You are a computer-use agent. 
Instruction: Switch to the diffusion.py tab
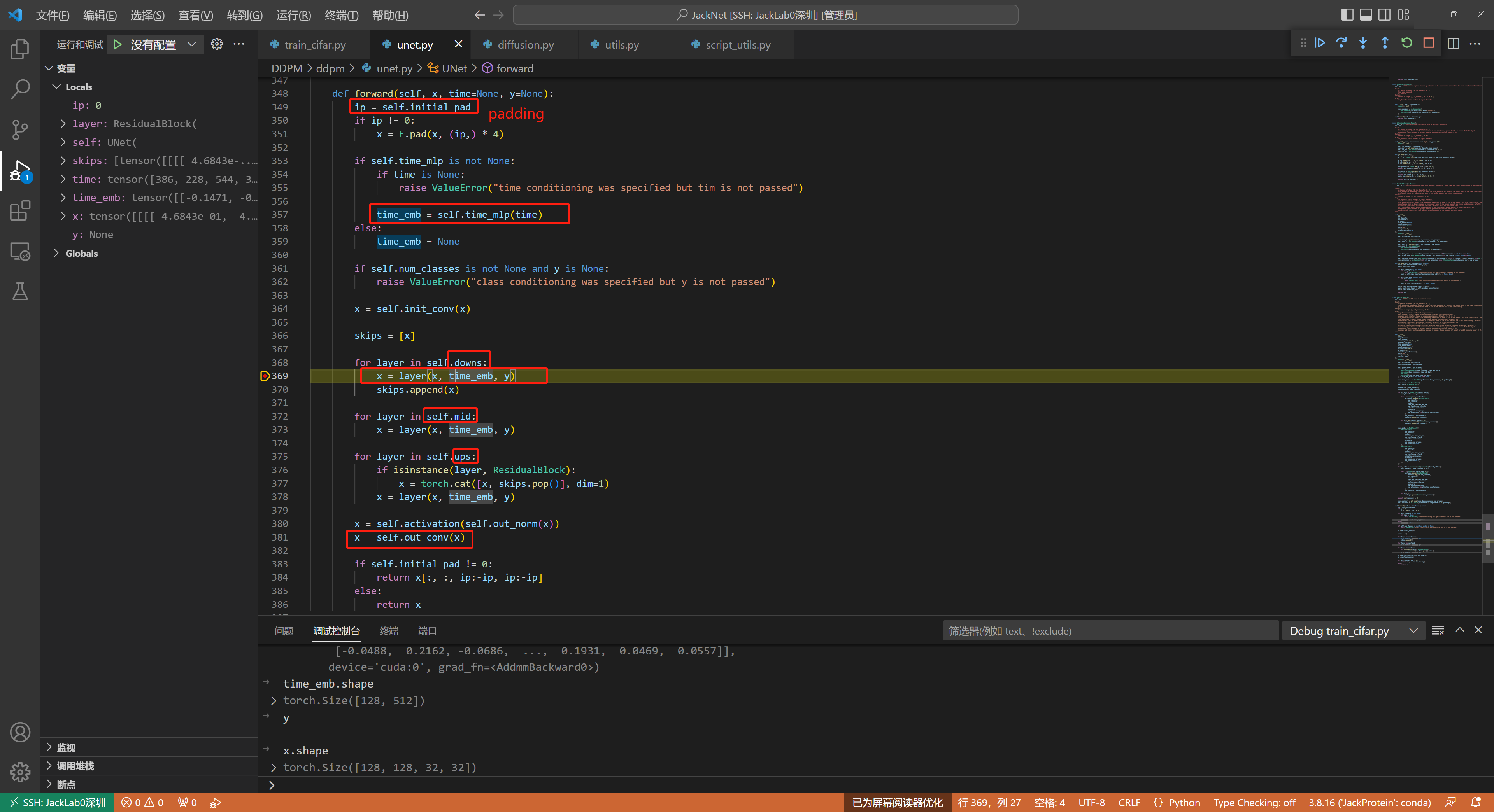[526, 45]
